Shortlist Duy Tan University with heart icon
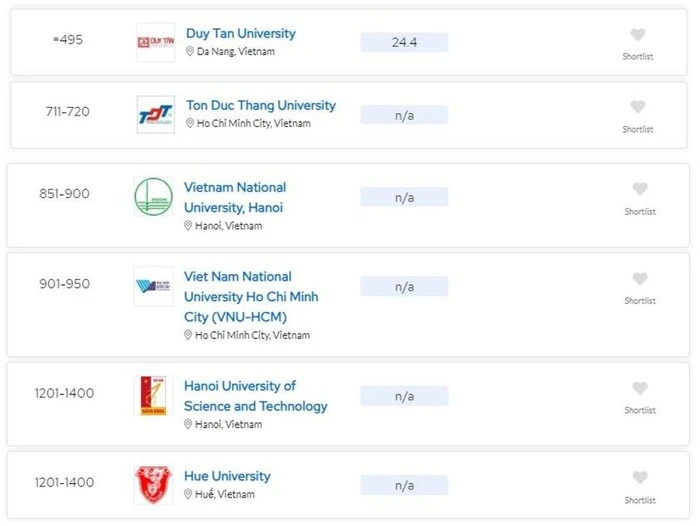Image resolution: width=700 pixels, height=526 pixels. [638, 35]
